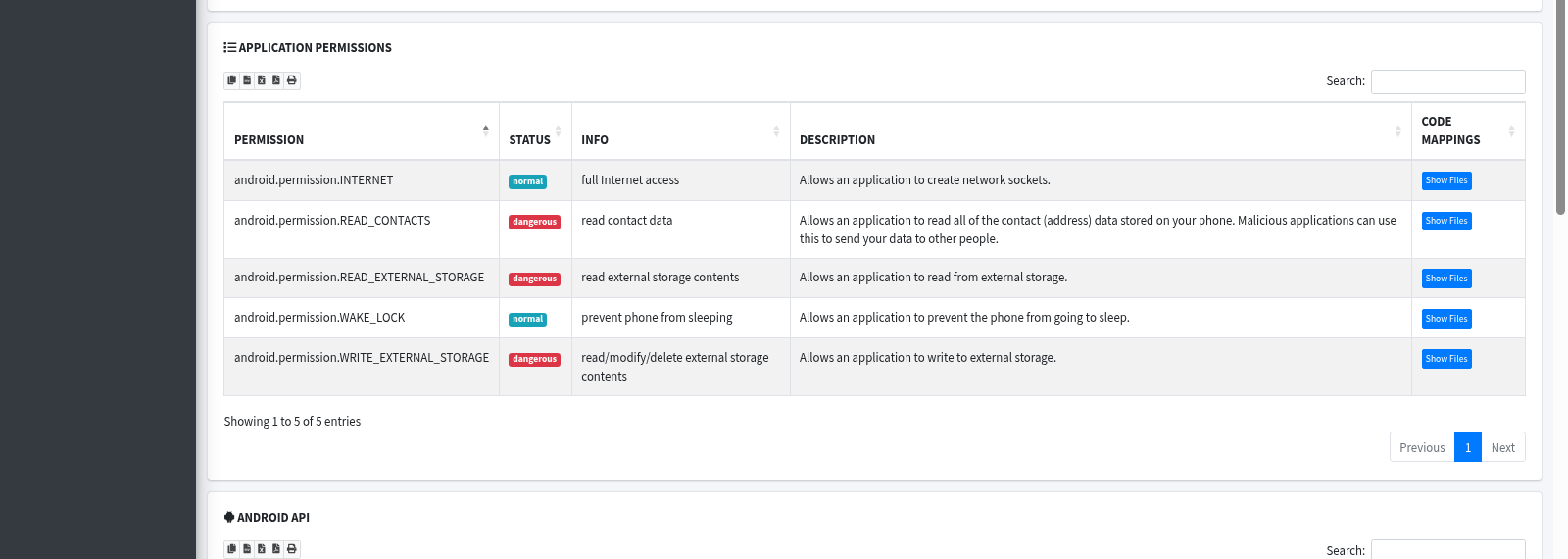Focus the Android API search field

(x=1448, y=549)
